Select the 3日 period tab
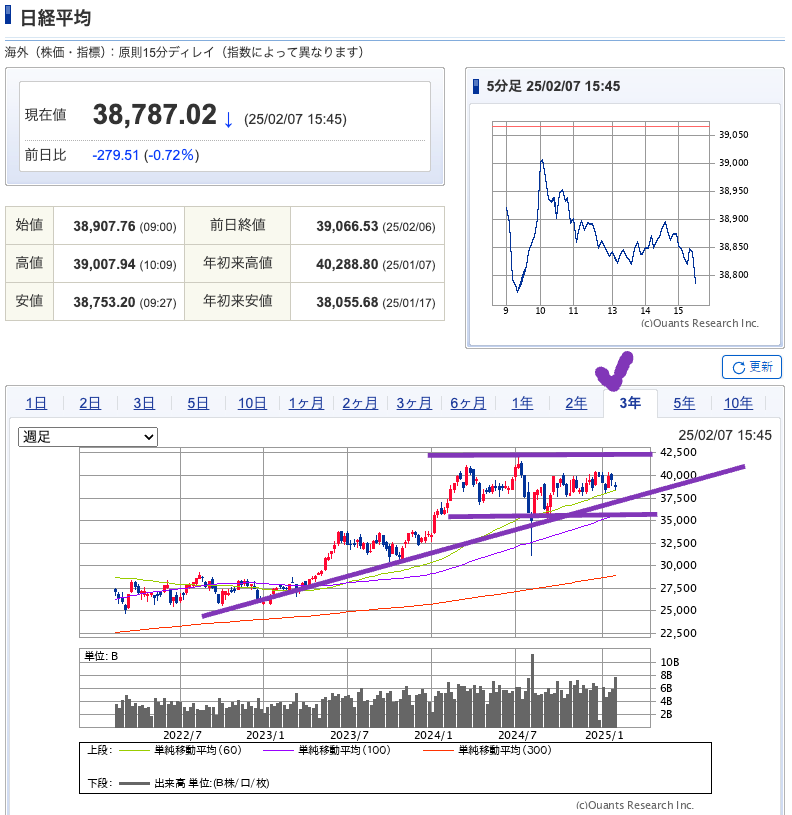This screenshot has width=792, height=815. [x=144, y=403]
